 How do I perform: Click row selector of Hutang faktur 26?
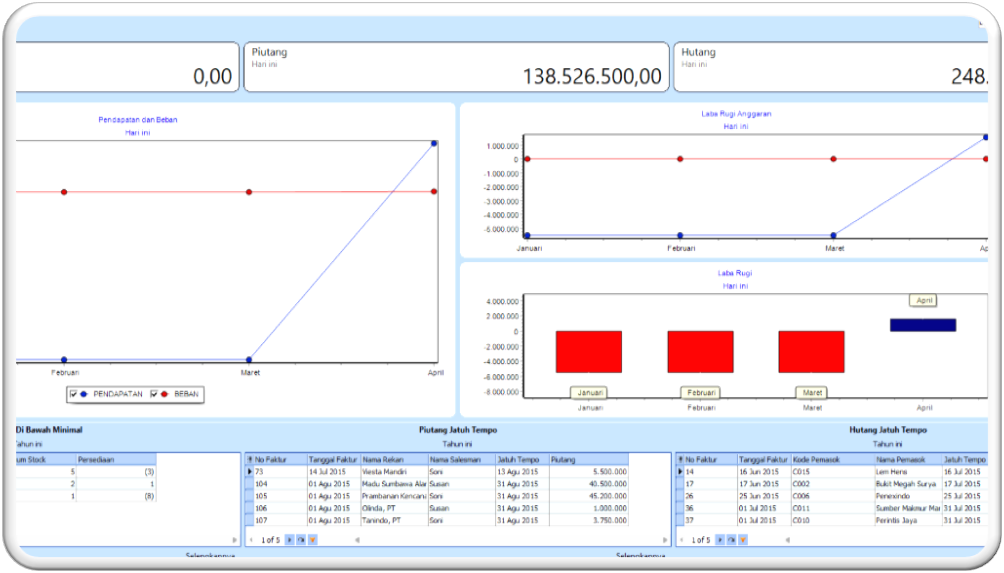point(680,496)
